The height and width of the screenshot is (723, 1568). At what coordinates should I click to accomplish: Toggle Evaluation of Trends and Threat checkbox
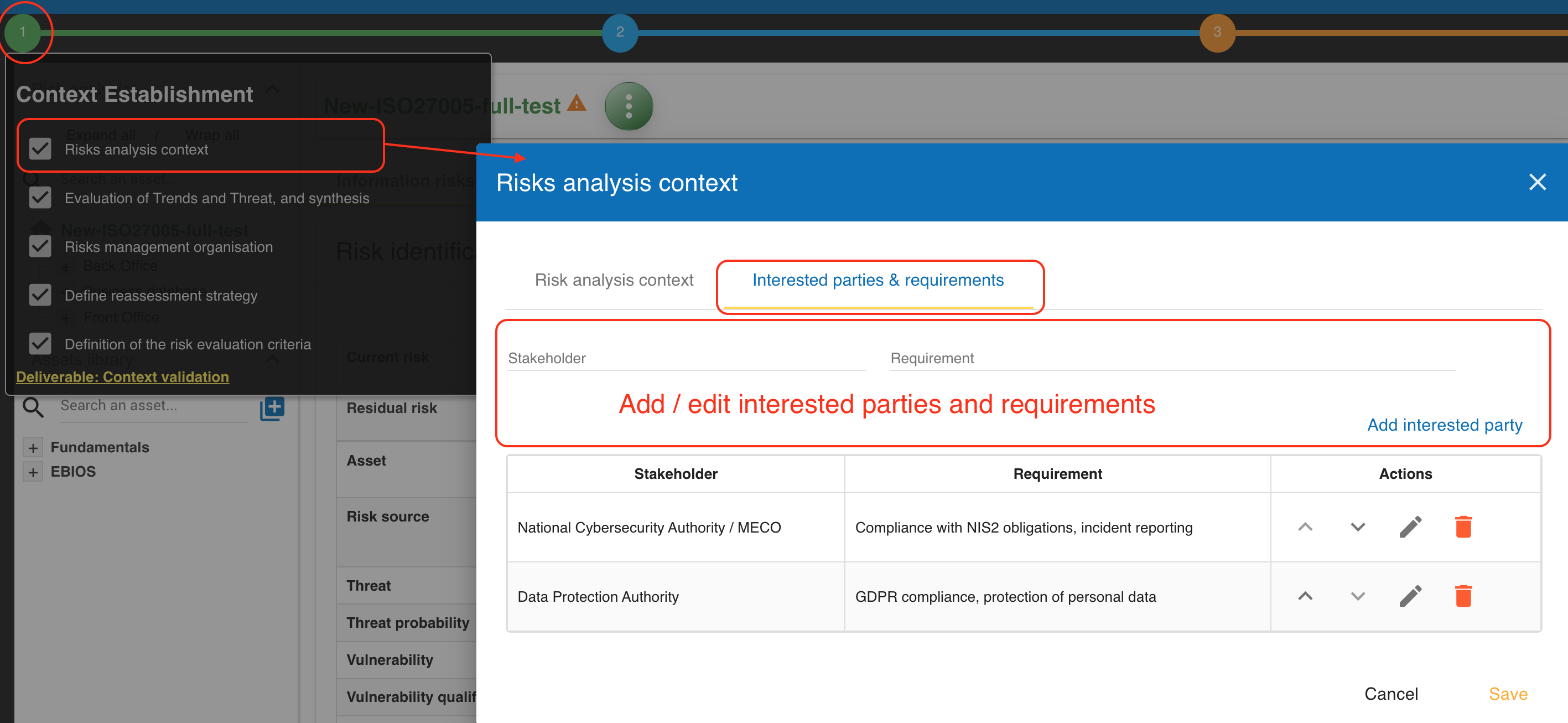[40, 197]
